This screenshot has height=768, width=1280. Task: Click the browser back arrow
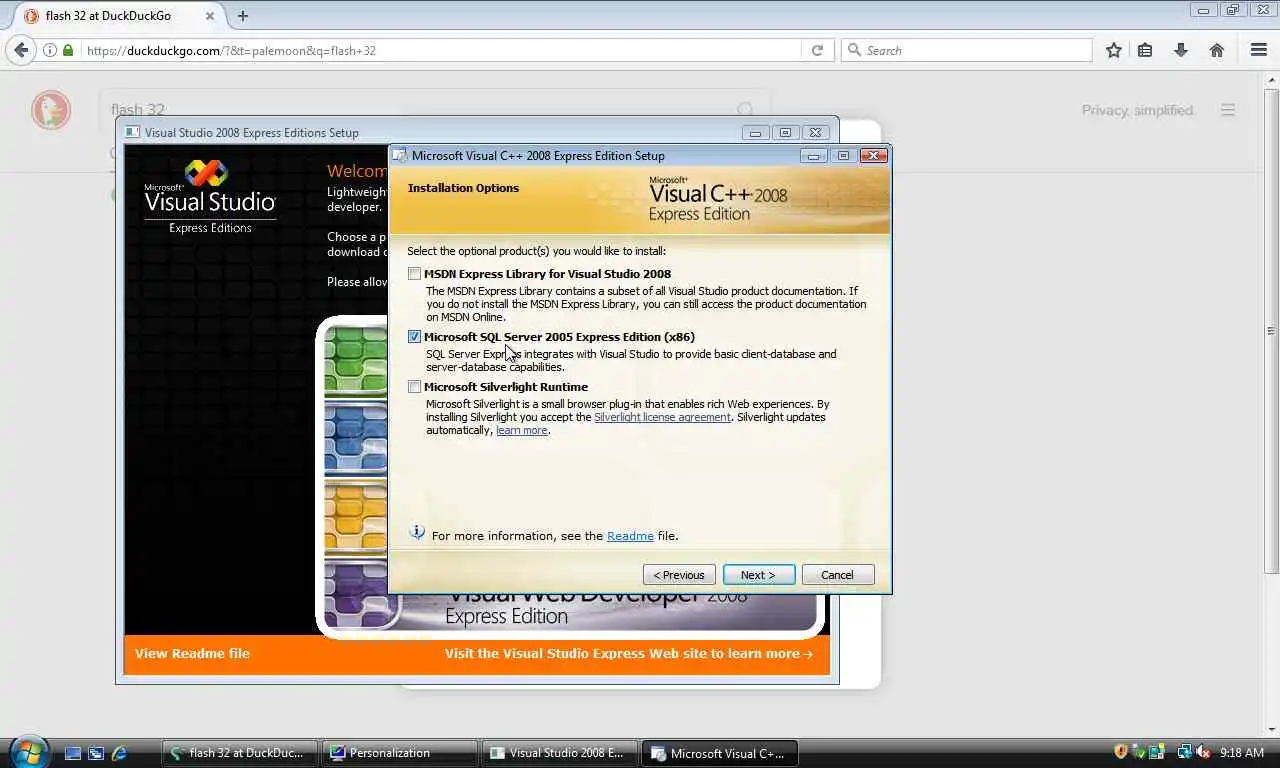[21, 50]
